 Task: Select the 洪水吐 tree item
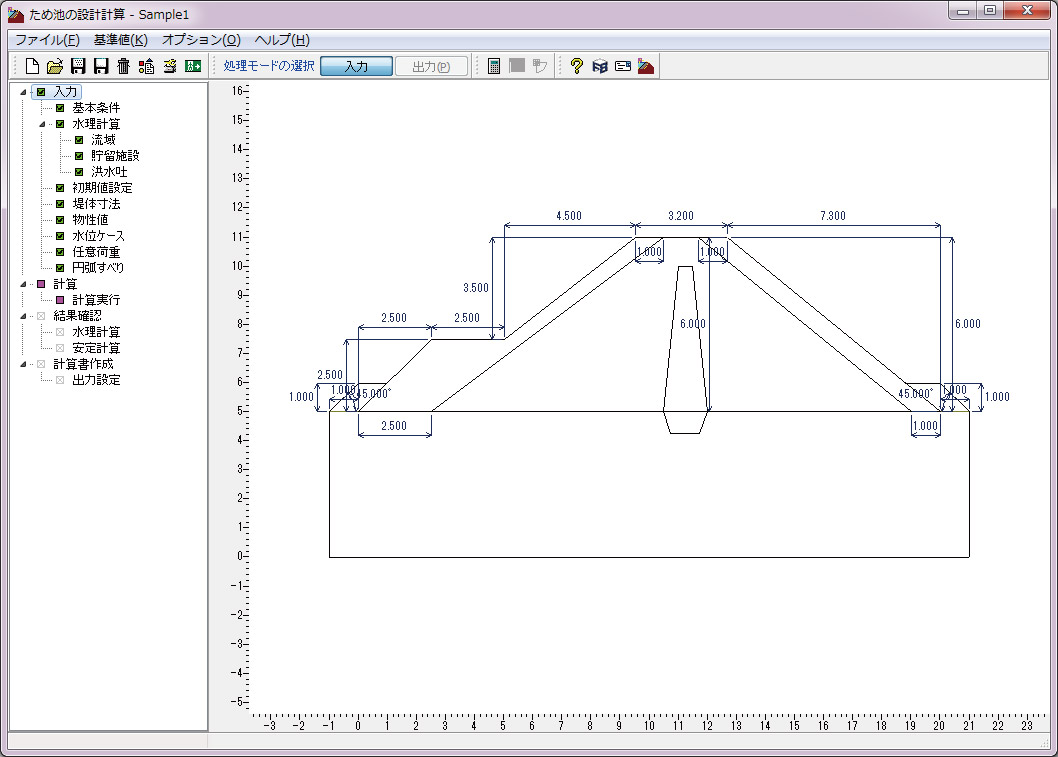click(109, 172)
